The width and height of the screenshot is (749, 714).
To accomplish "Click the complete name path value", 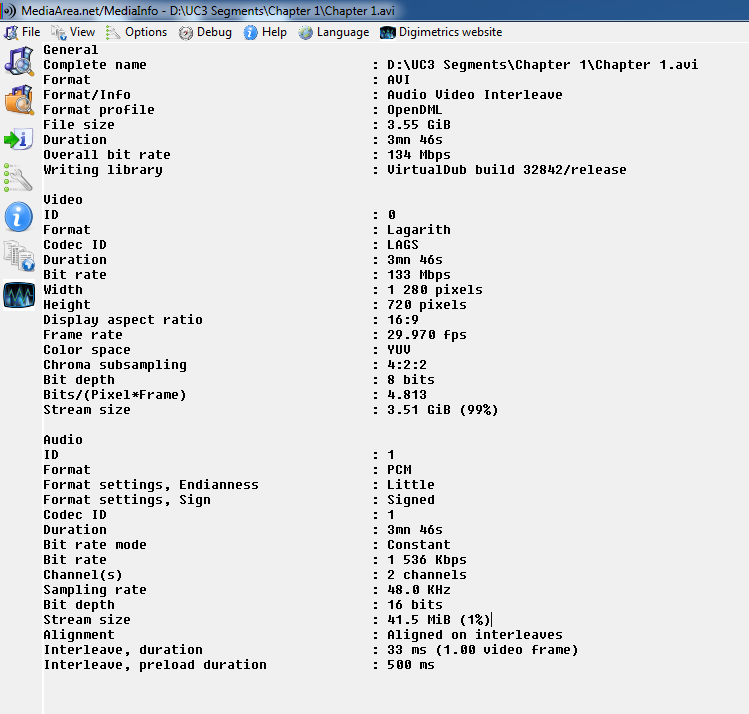I will coord(543,64).
